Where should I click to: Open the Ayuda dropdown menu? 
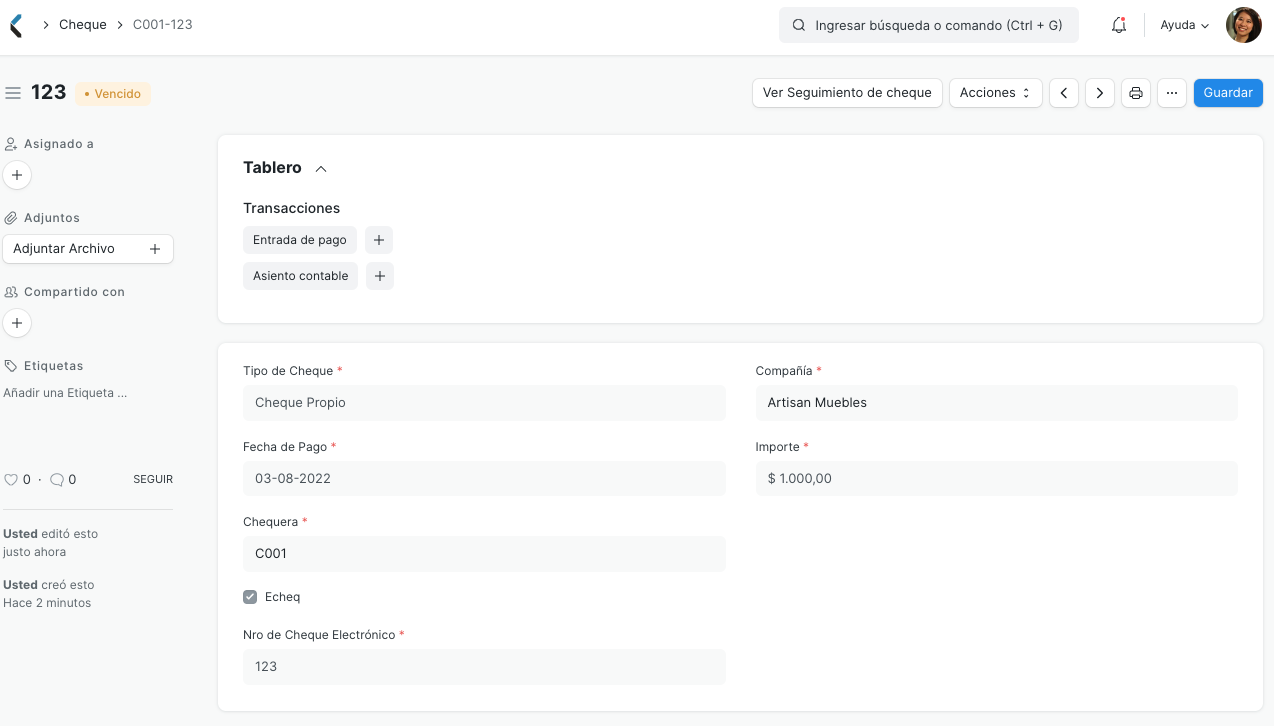click(x=1185, y=25)
